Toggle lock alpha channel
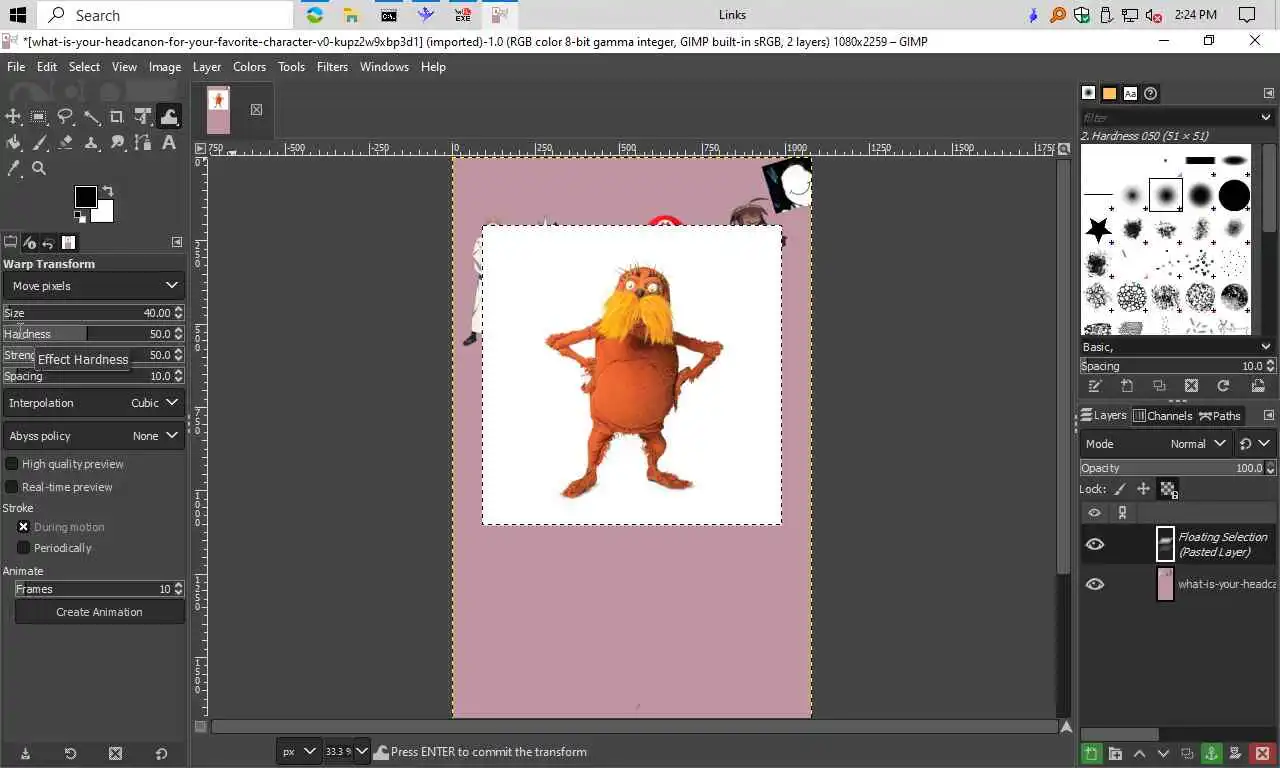 click(x=1167, y=489)
